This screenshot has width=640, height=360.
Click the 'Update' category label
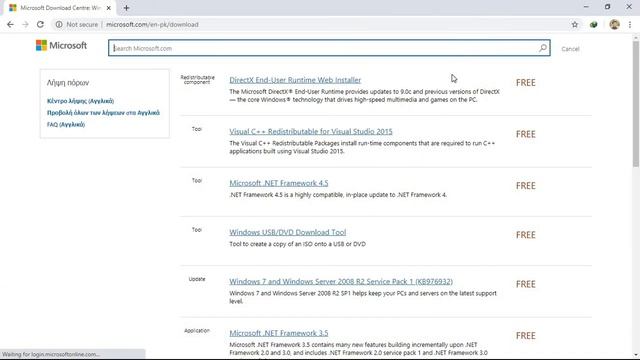(x=197, y=279)
